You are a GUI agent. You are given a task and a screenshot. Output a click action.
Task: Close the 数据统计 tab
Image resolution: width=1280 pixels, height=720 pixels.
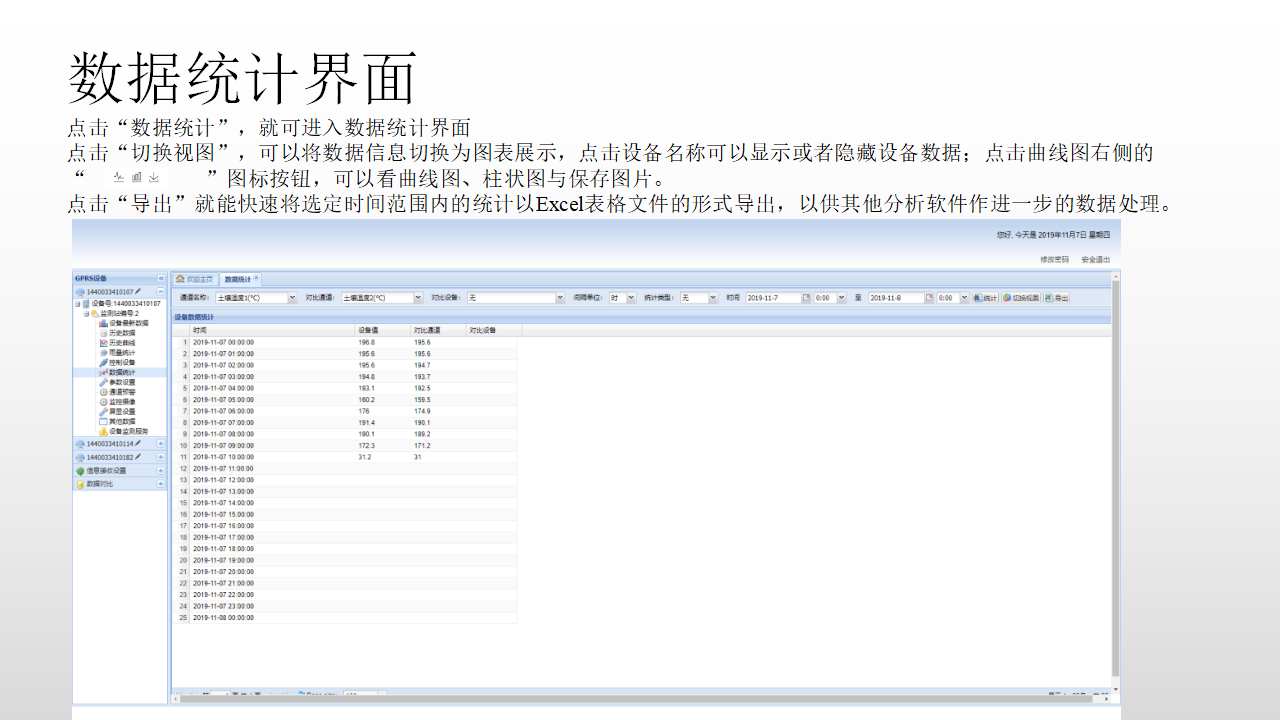click(256, 278)
